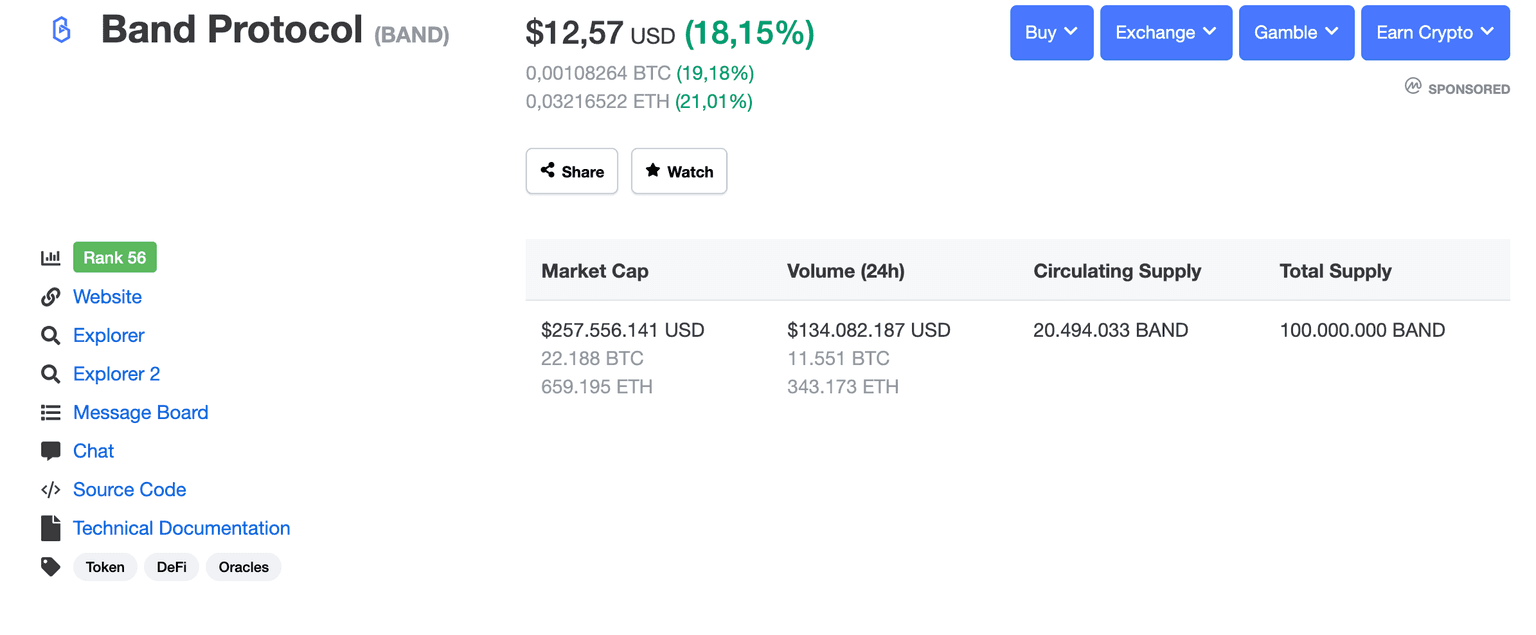Image resolution: width=1536 pixels, height=635 pixels.
Task: Click the list icon beside Message Board
Action: click(x=50, y=413)
